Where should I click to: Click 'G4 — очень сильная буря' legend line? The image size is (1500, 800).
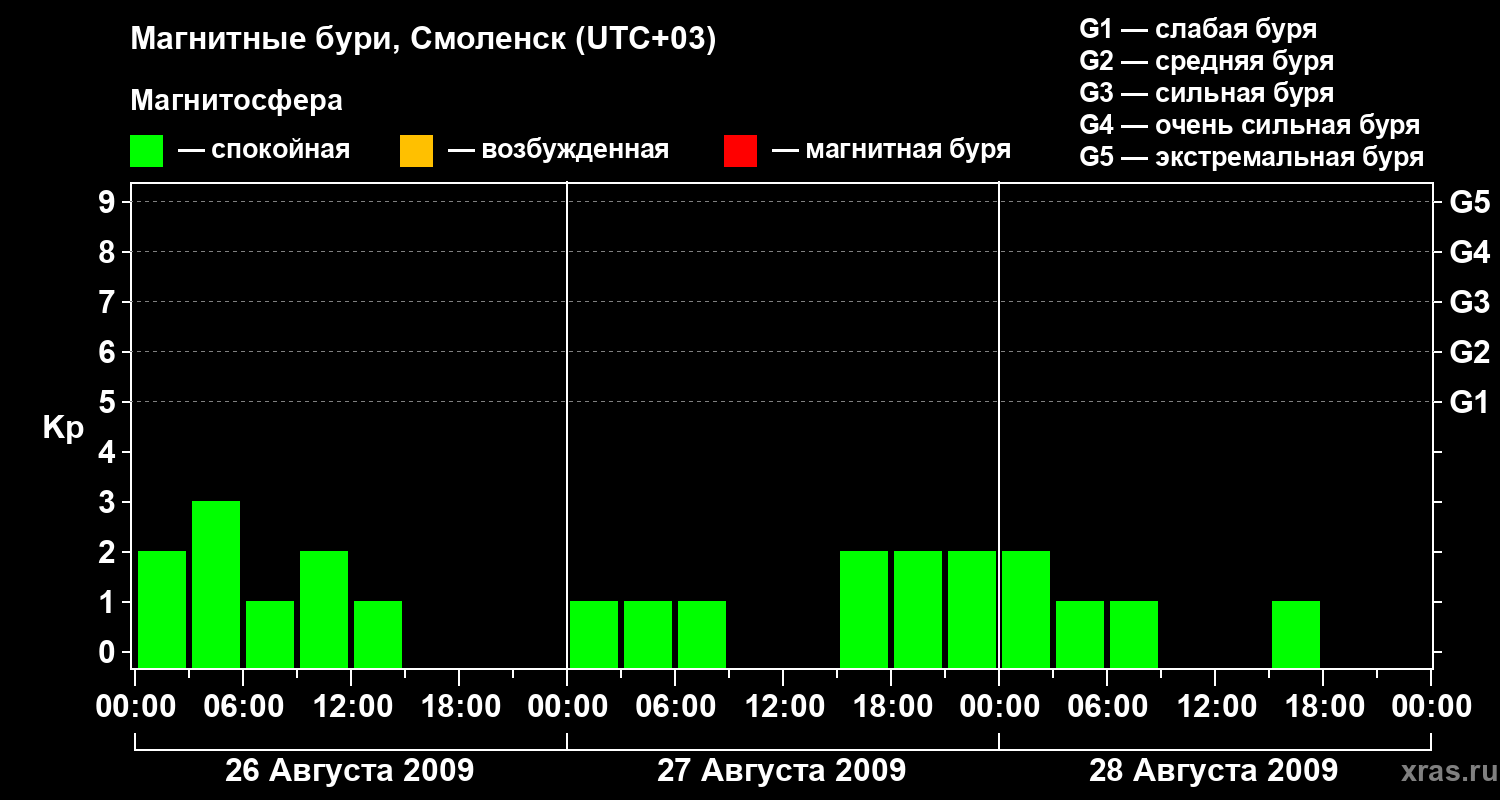1249,125
